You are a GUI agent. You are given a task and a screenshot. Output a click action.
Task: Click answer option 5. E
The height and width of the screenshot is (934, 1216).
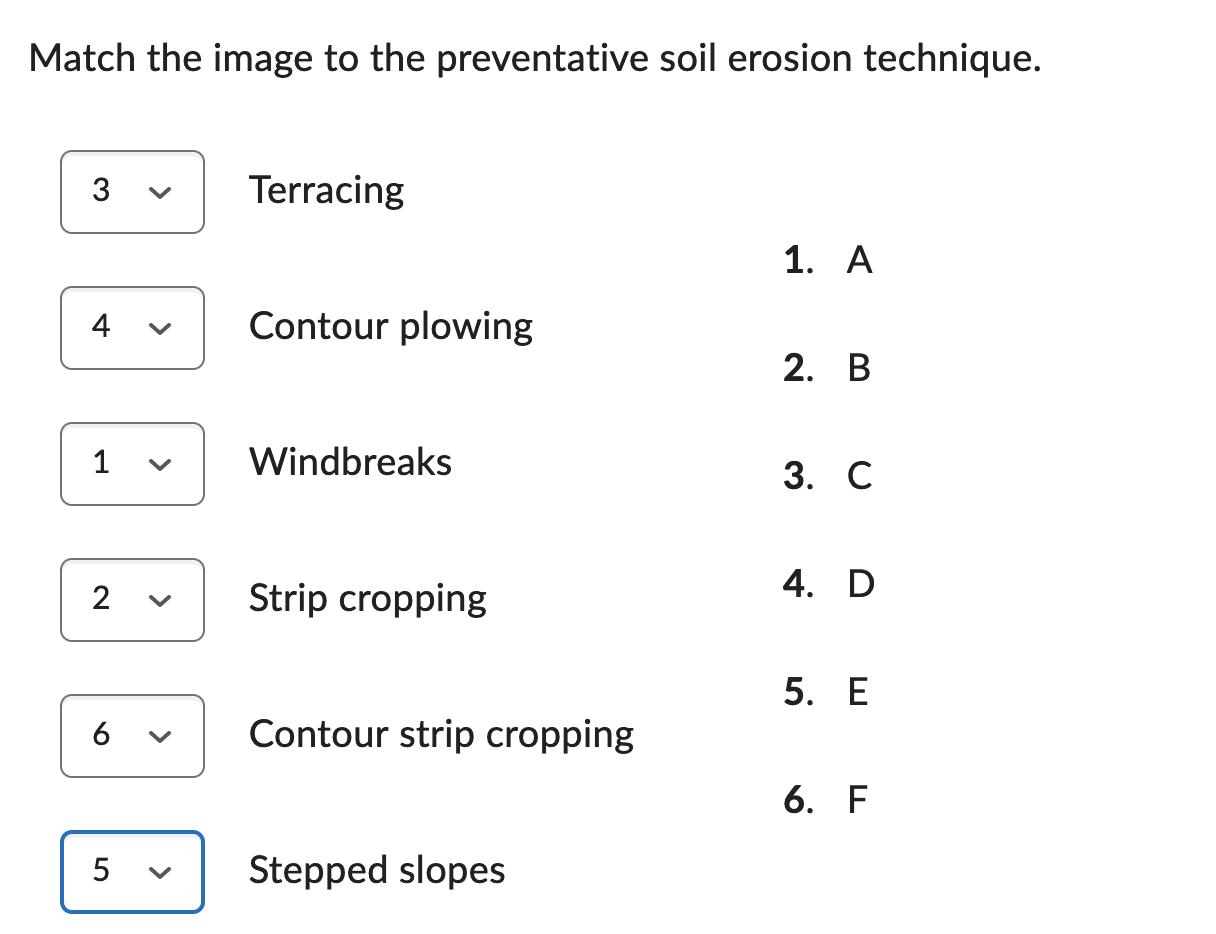click(827, 691)
